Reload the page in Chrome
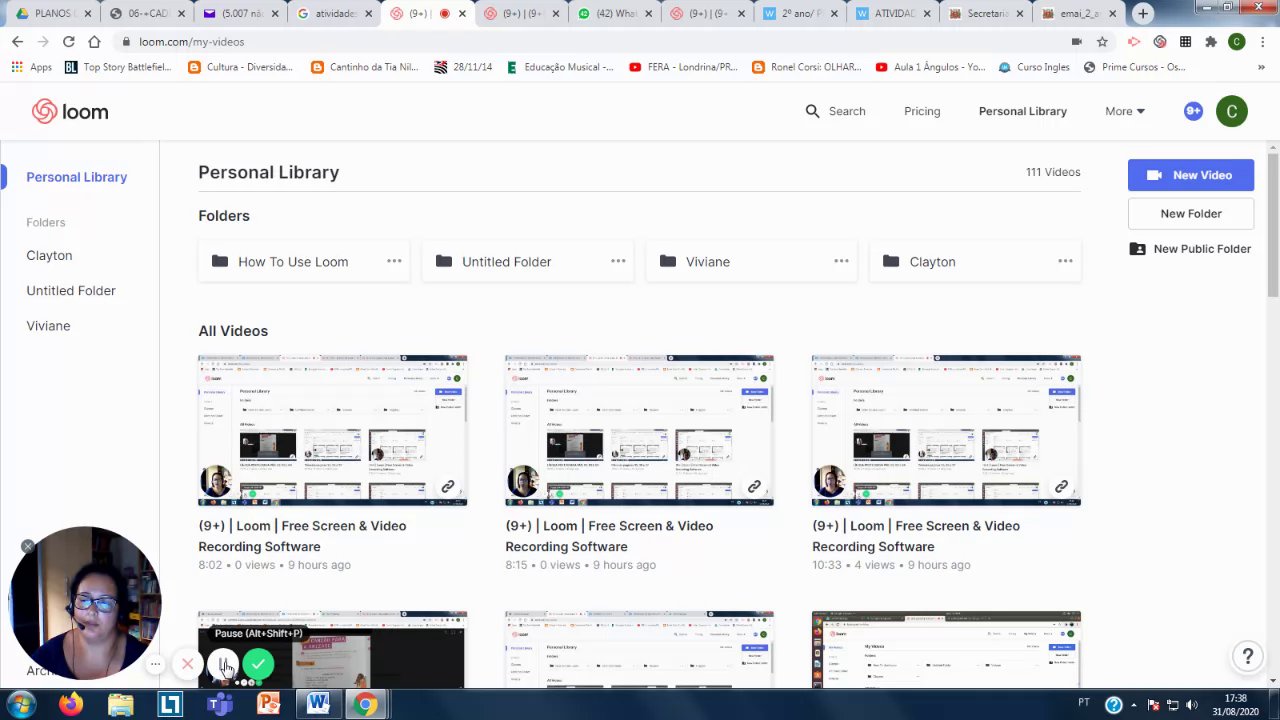This screenshot has height=720, width=1280. click(x=68, y=42)
